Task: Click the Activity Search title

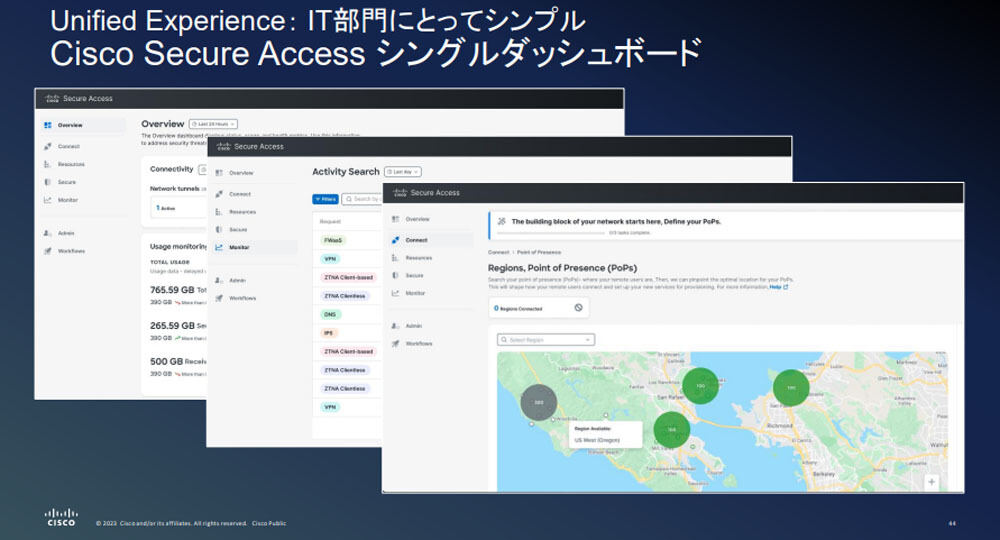Action: (346, 171)
